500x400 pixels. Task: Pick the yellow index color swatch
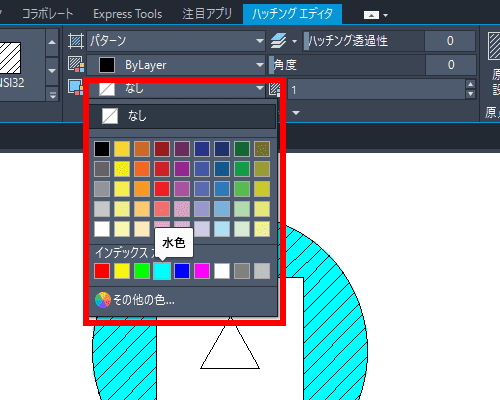[122, 271]
